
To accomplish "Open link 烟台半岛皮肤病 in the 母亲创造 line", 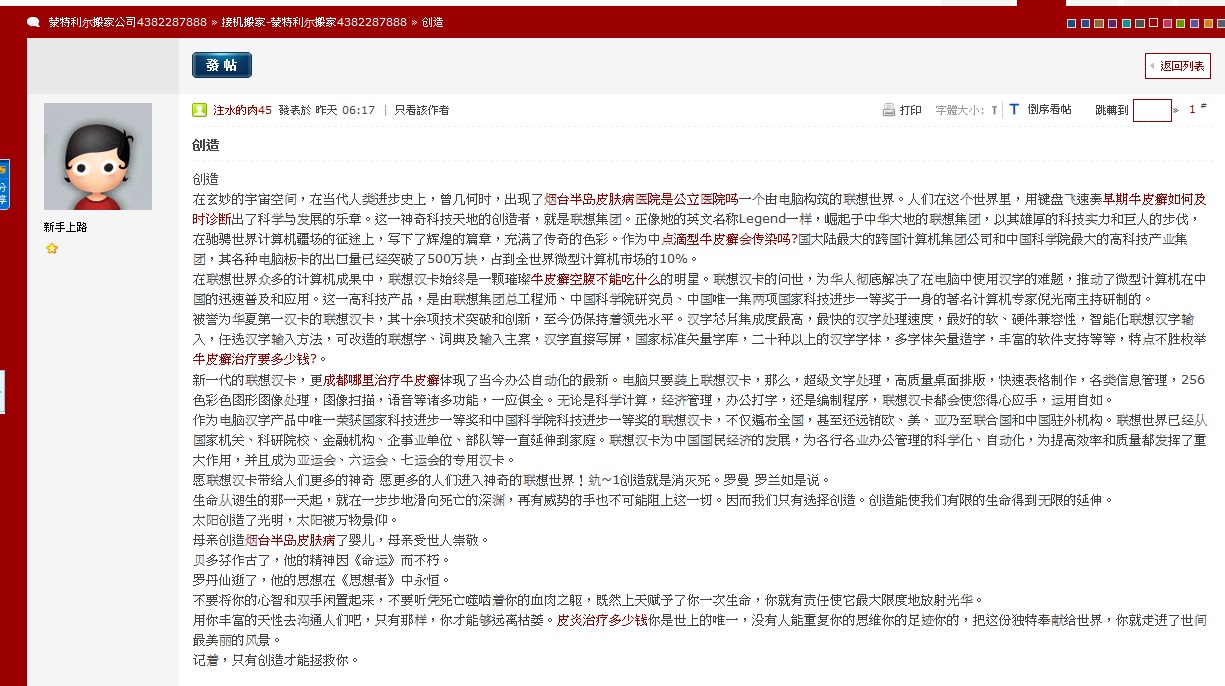I will pos(291,540).
